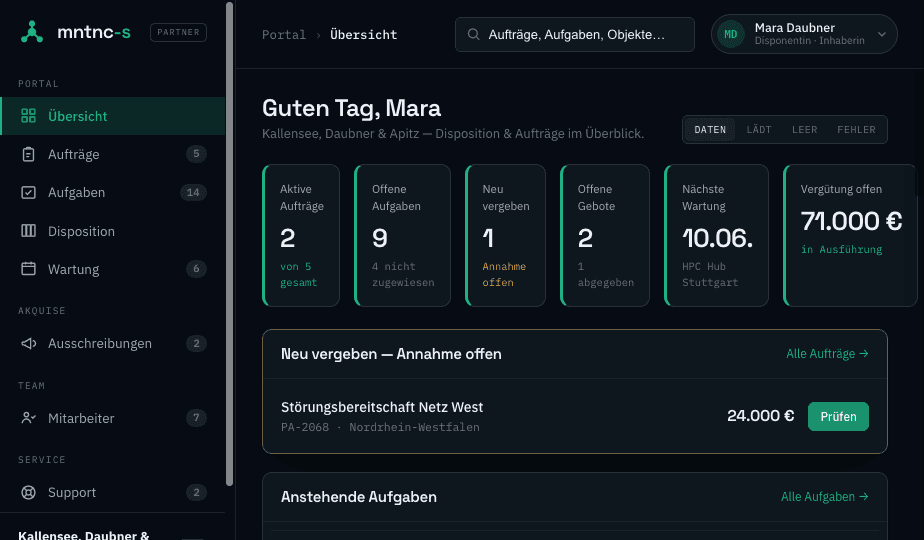Click the Aufgaben count badge 14

pos(193,192)
